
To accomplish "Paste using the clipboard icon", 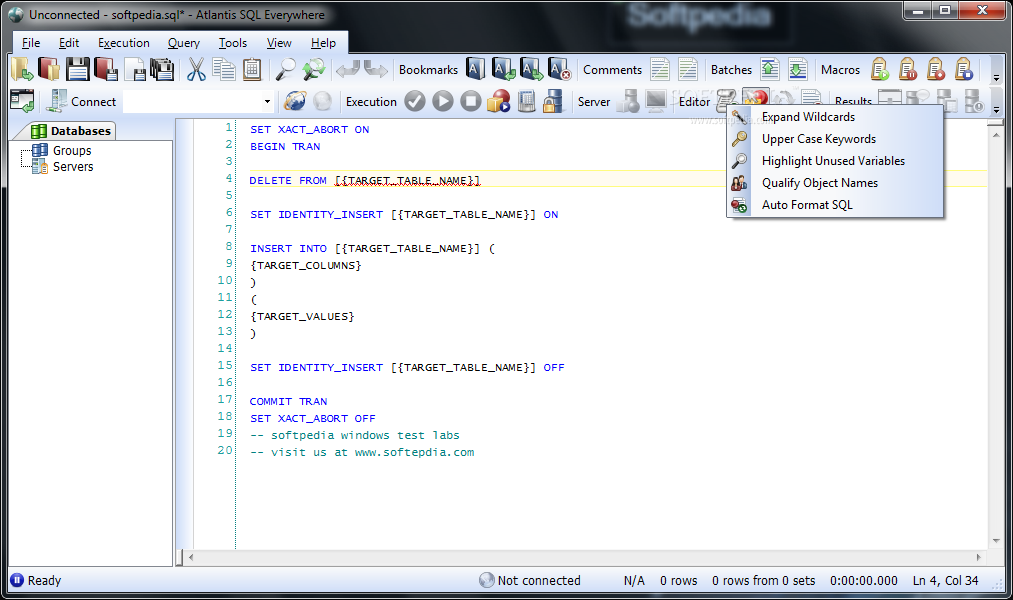I will [252, 69].
